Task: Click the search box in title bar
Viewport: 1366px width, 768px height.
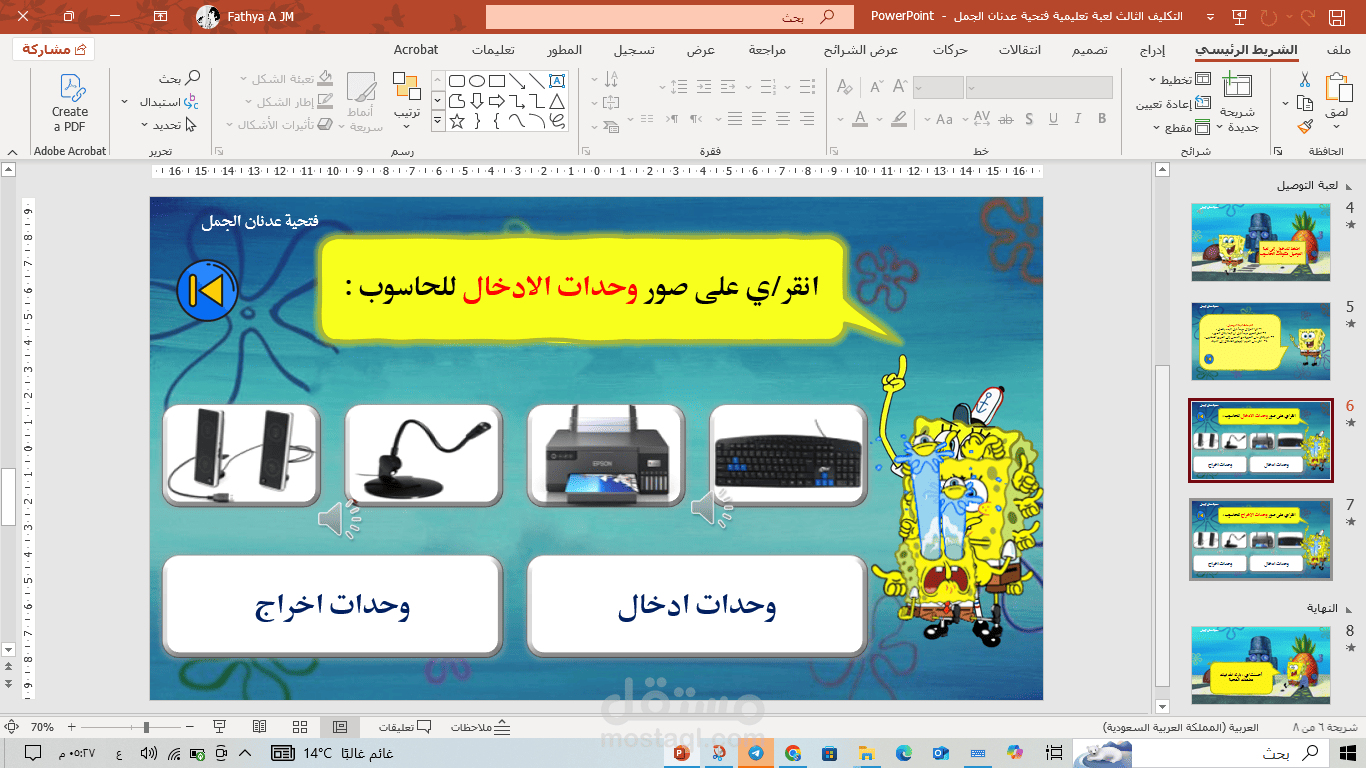Action: [670, 16]
